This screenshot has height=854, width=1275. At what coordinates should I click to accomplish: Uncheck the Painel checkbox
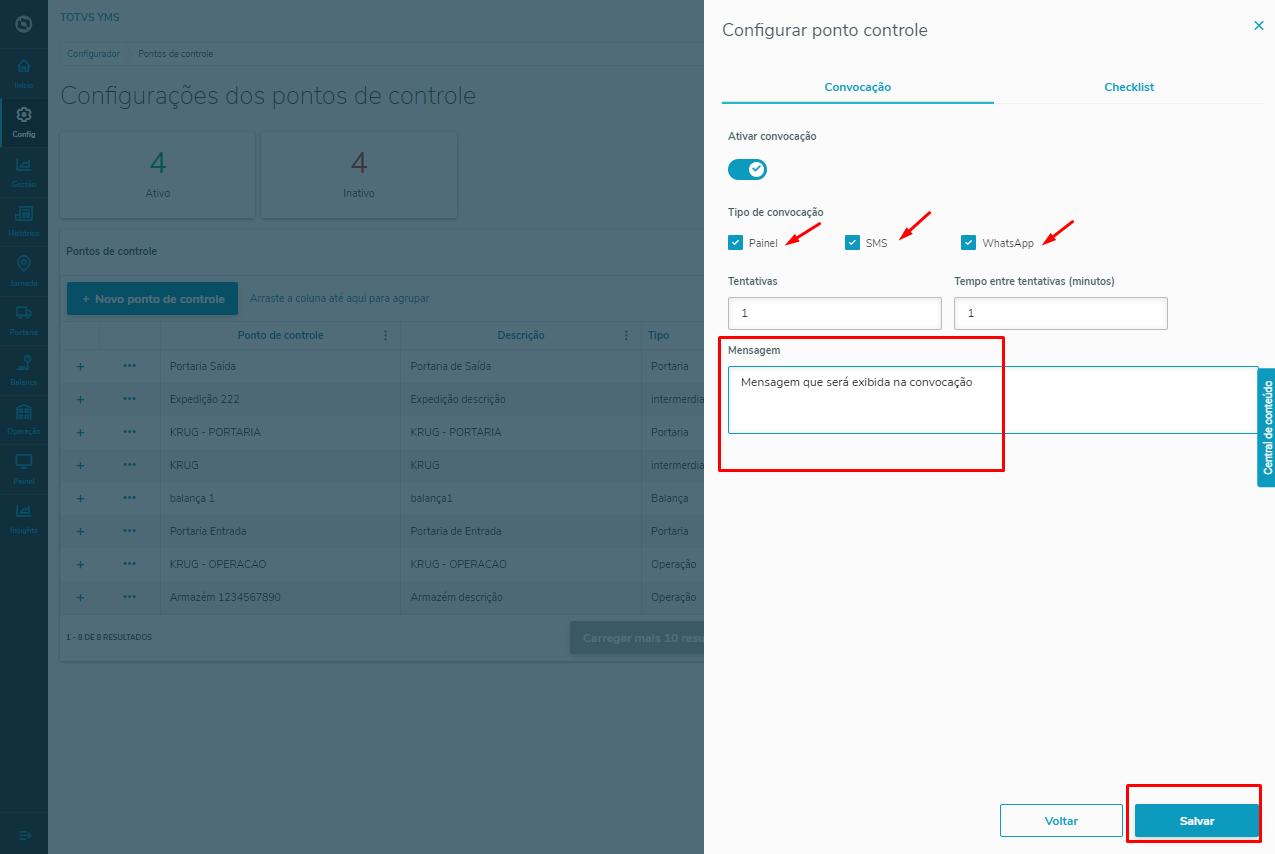[x=735, y=242]
